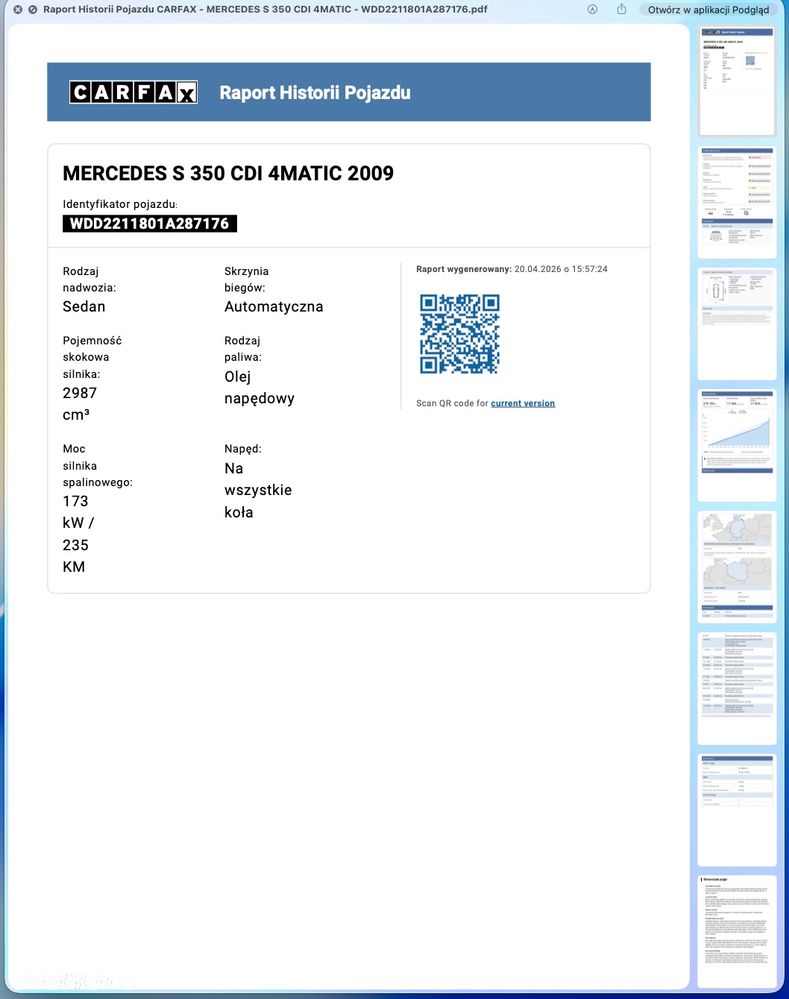
Task: Close the Quick Look preview window
Action: [x=18, y=10]
